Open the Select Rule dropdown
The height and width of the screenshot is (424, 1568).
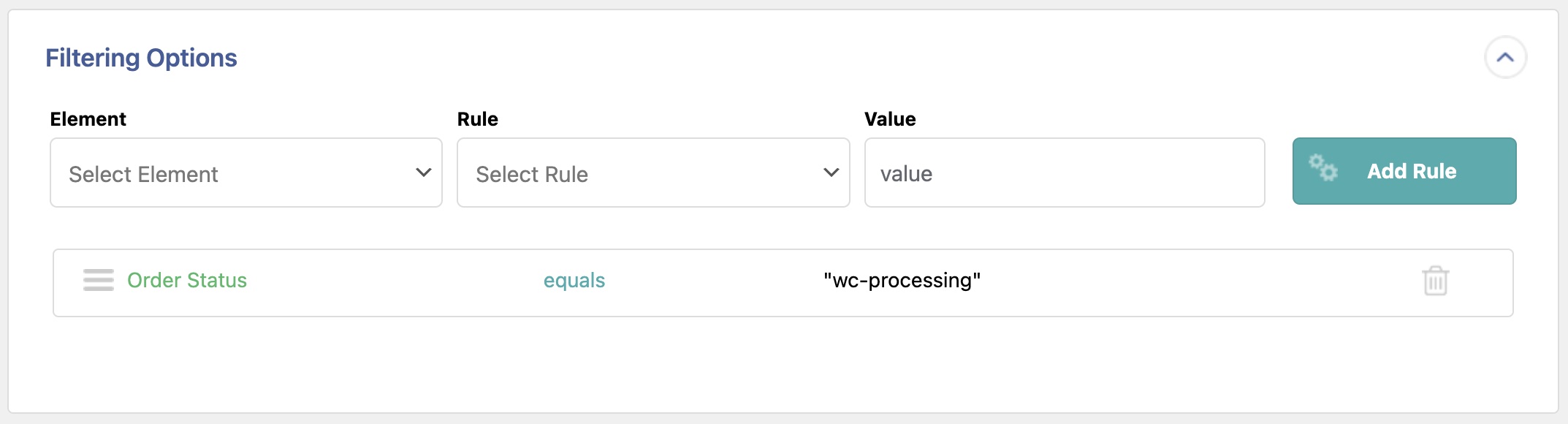click(x=652, y=173)
